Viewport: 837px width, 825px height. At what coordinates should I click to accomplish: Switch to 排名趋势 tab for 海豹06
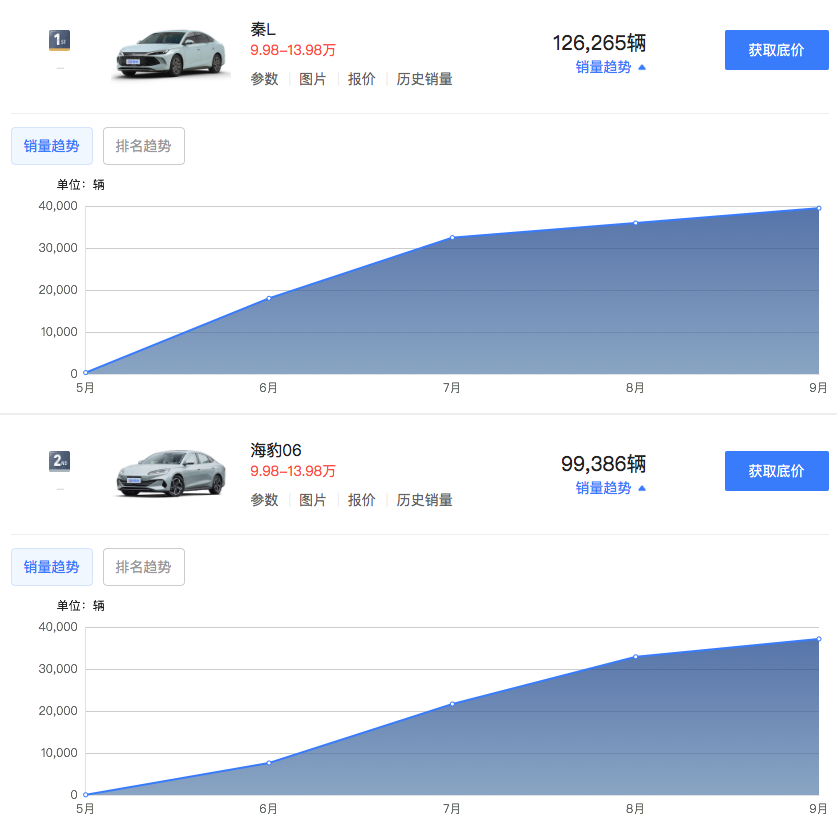tap(143, 567)
